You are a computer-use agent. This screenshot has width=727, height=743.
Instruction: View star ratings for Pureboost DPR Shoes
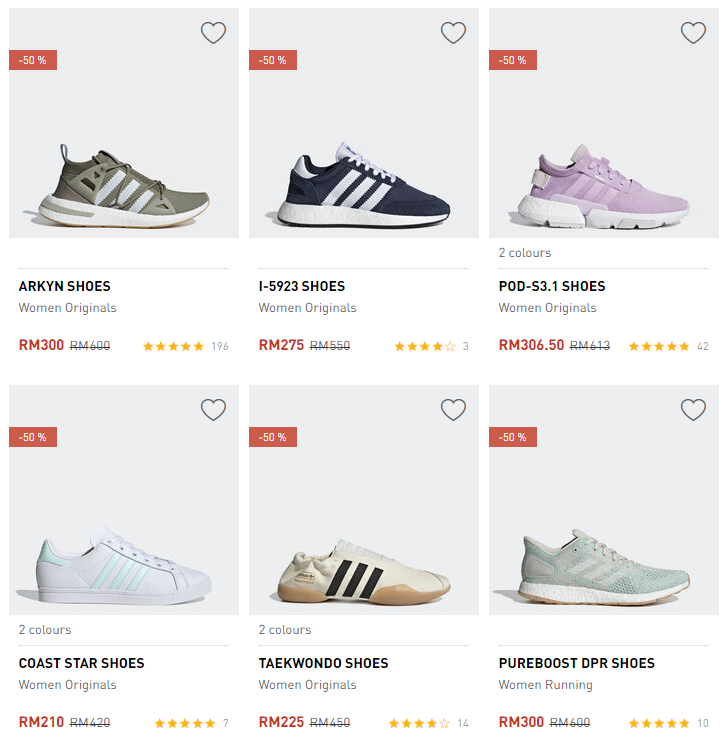(658, 723)
